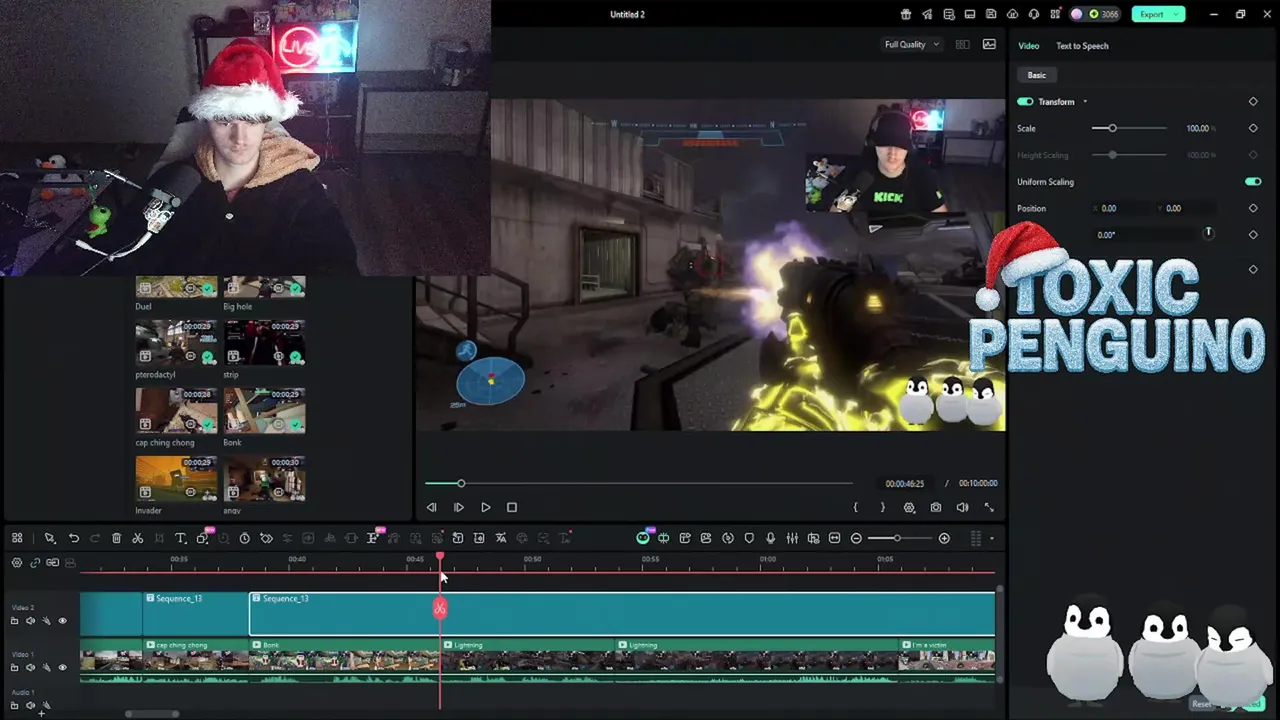The width and height of the screenshot is (1280, 720).
Task: Add keyframe for Transform diamond
Action: point(1253,102)
